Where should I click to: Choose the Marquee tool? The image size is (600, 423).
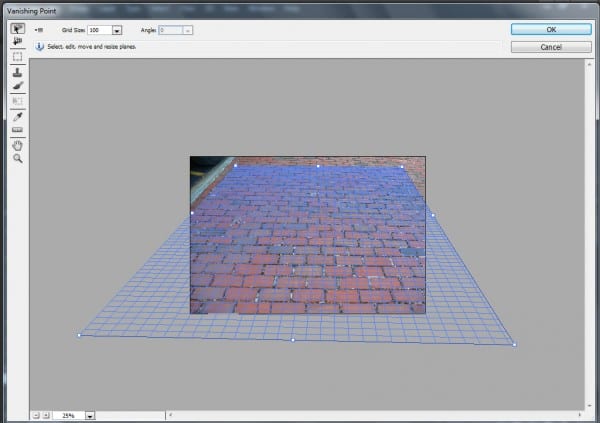point(17,57)
